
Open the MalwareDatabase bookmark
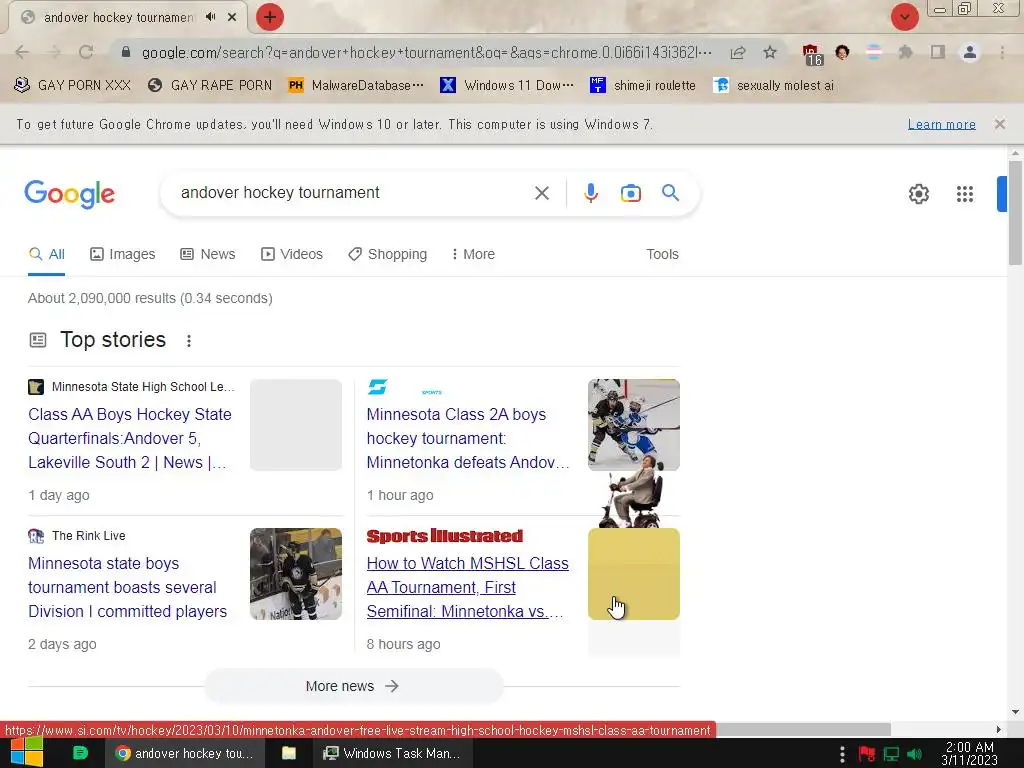point(356,86)
